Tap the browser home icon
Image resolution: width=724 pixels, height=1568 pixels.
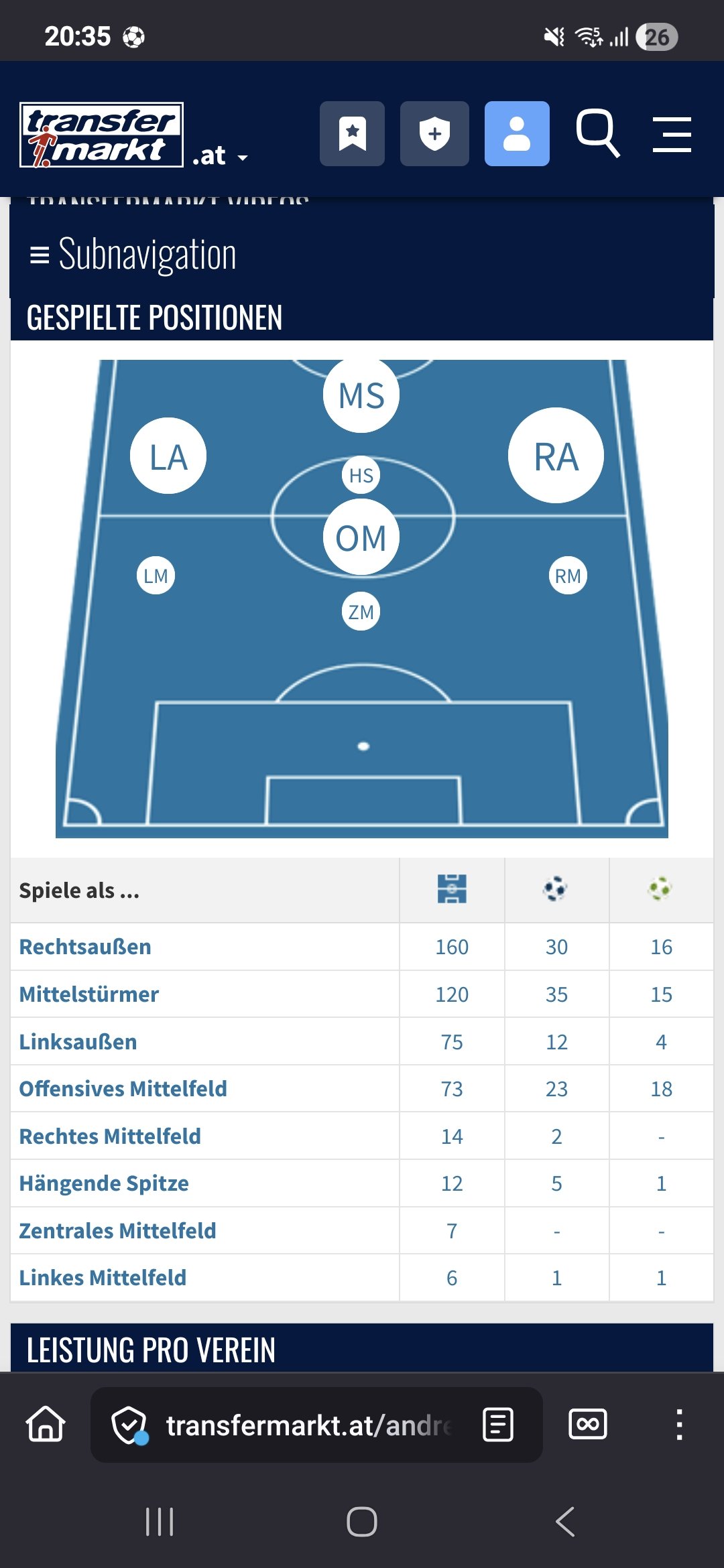pyautogui.click(x=46, y=1424)
